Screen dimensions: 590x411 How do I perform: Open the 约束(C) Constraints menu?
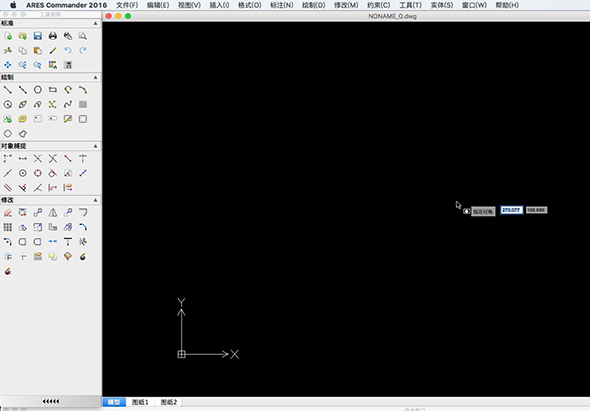click(379, 5)
